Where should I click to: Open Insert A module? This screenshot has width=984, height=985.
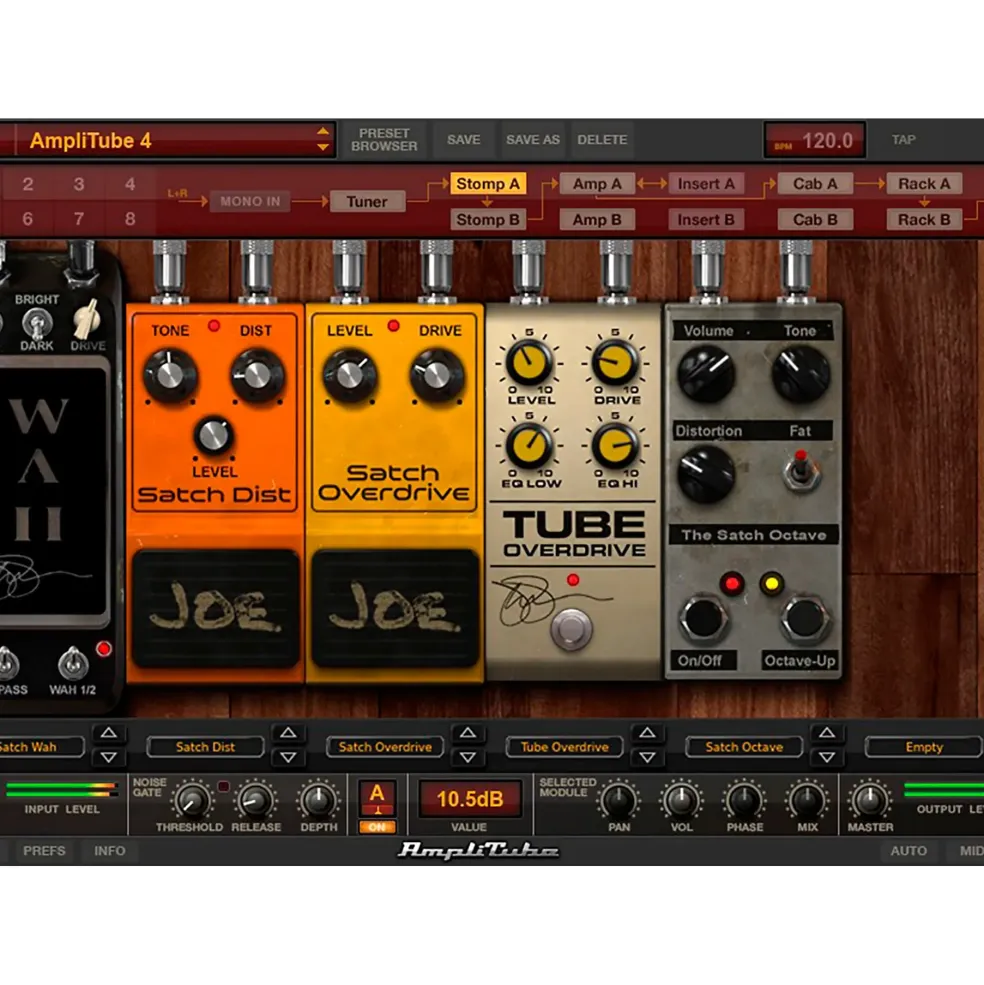(706, 184)
